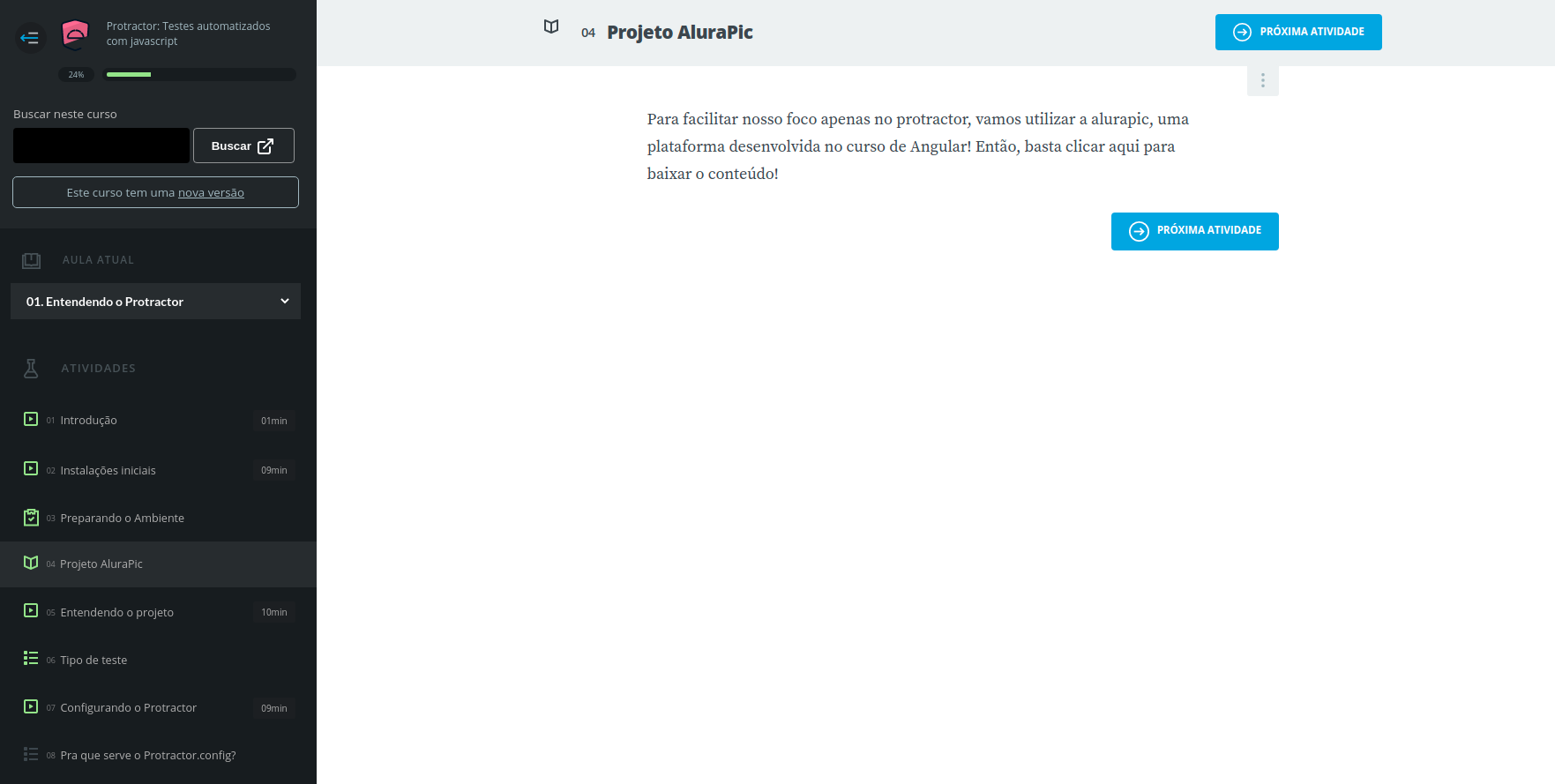1555x784 pixels.
Task: Click the 09min duration of Configurando o Protractor
Action: (x=274, y=709)
